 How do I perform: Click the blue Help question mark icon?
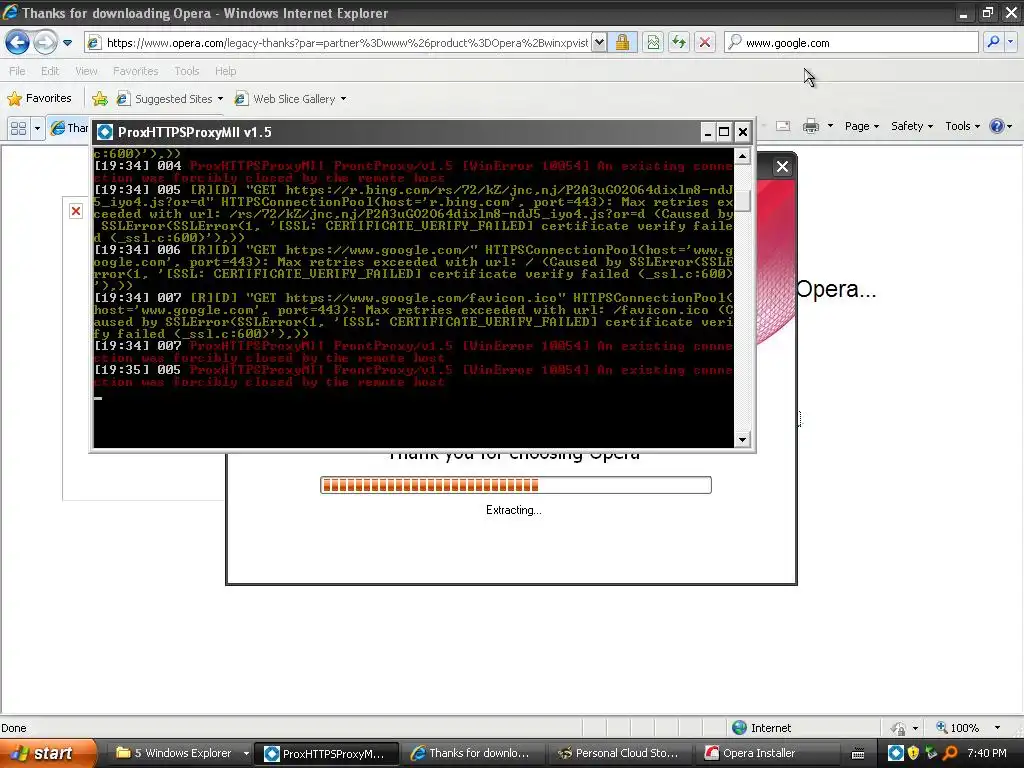[x=997, y=126]
